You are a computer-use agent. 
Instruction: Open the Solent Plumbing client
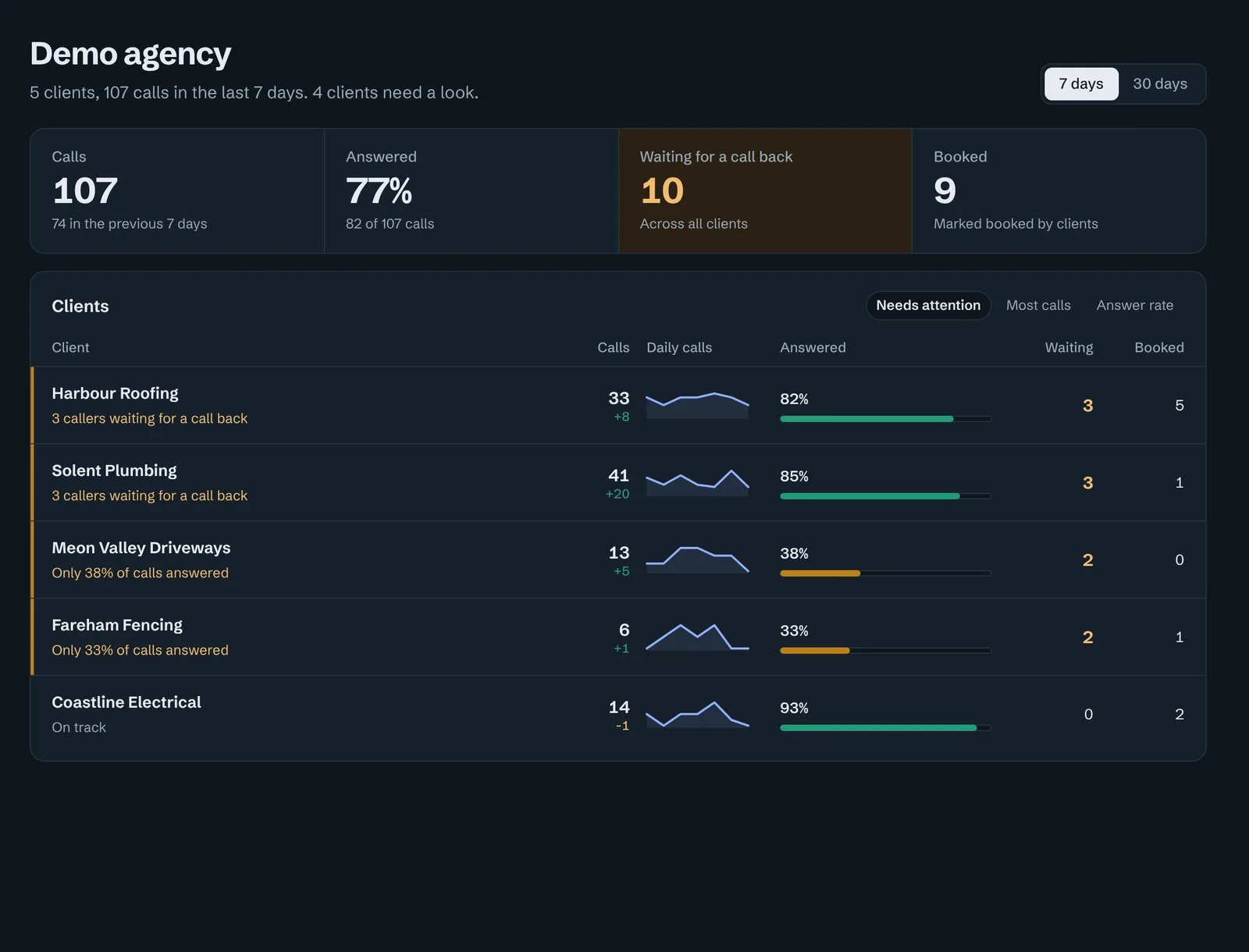pos(618,482)
